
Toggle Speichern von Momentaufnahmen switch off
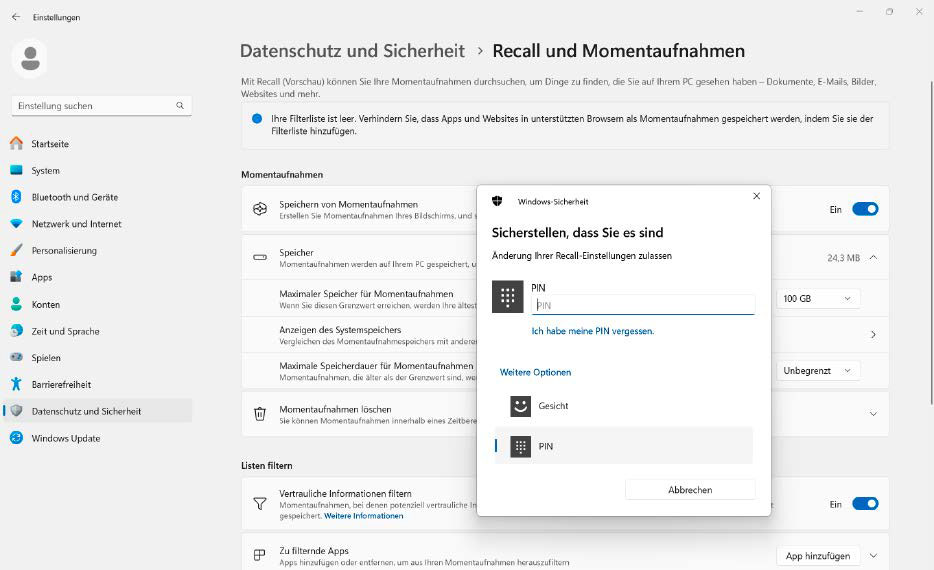(x=865, y=209)
